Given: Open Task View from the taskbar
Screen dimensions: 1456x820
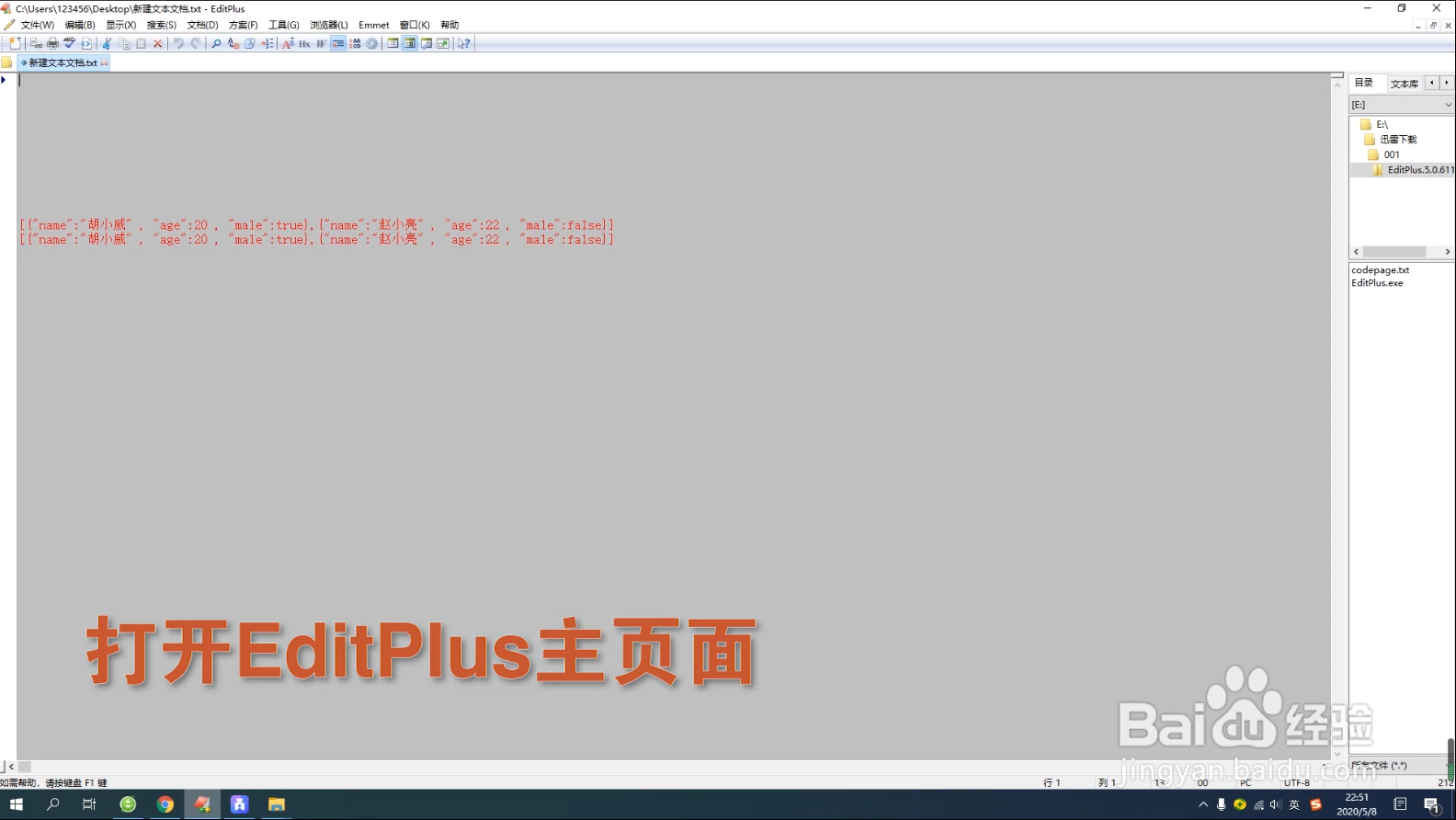Looking at the screenshot, I should point(89,804).
